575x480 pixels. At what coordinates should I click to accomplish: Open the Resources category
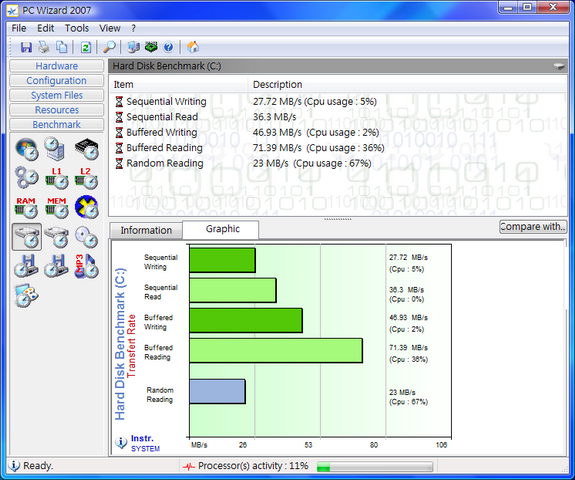point(56,110)
